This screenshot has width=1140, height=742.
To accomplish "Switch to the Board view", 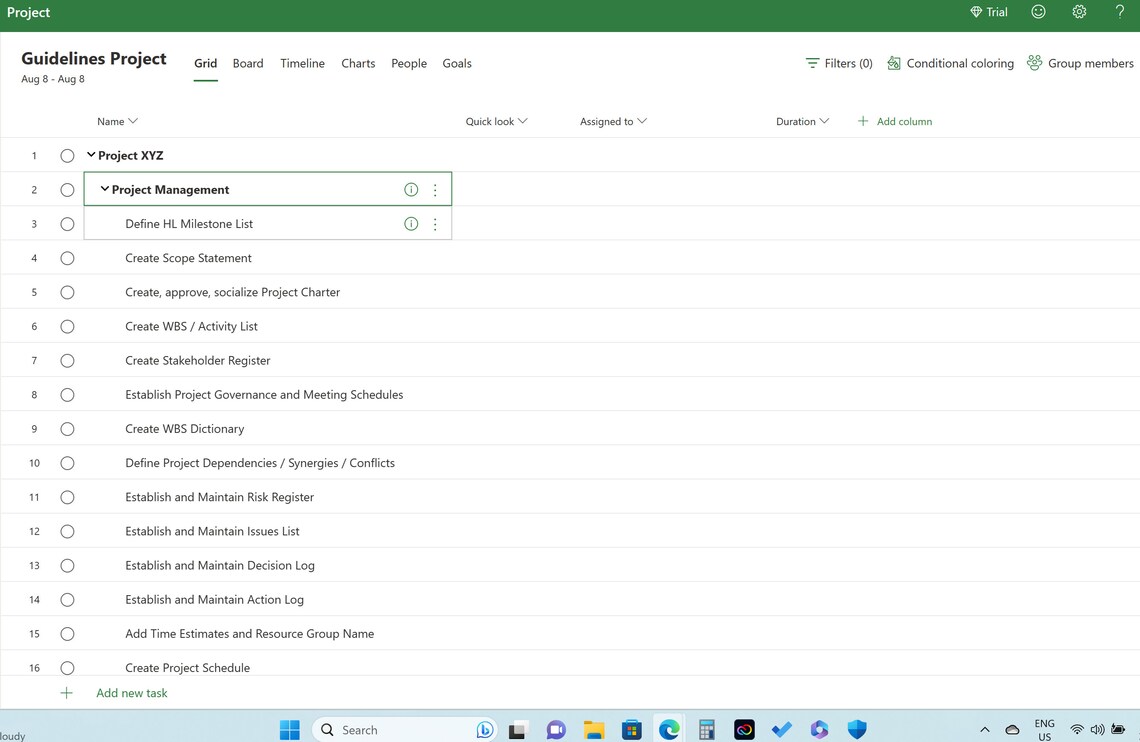I will pyautogui.click(x=247, y=62).
